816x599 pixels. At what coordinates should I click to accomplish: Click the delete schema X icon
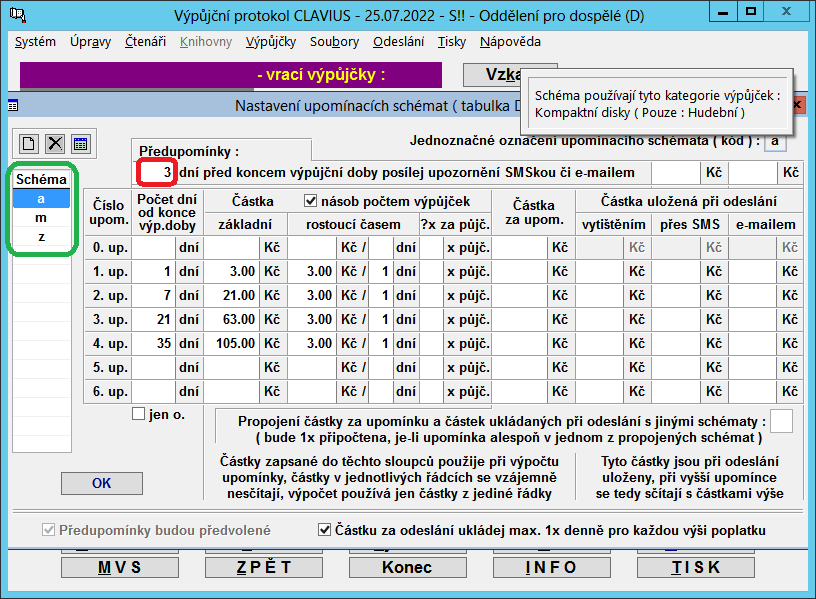[x=55, y=144]
